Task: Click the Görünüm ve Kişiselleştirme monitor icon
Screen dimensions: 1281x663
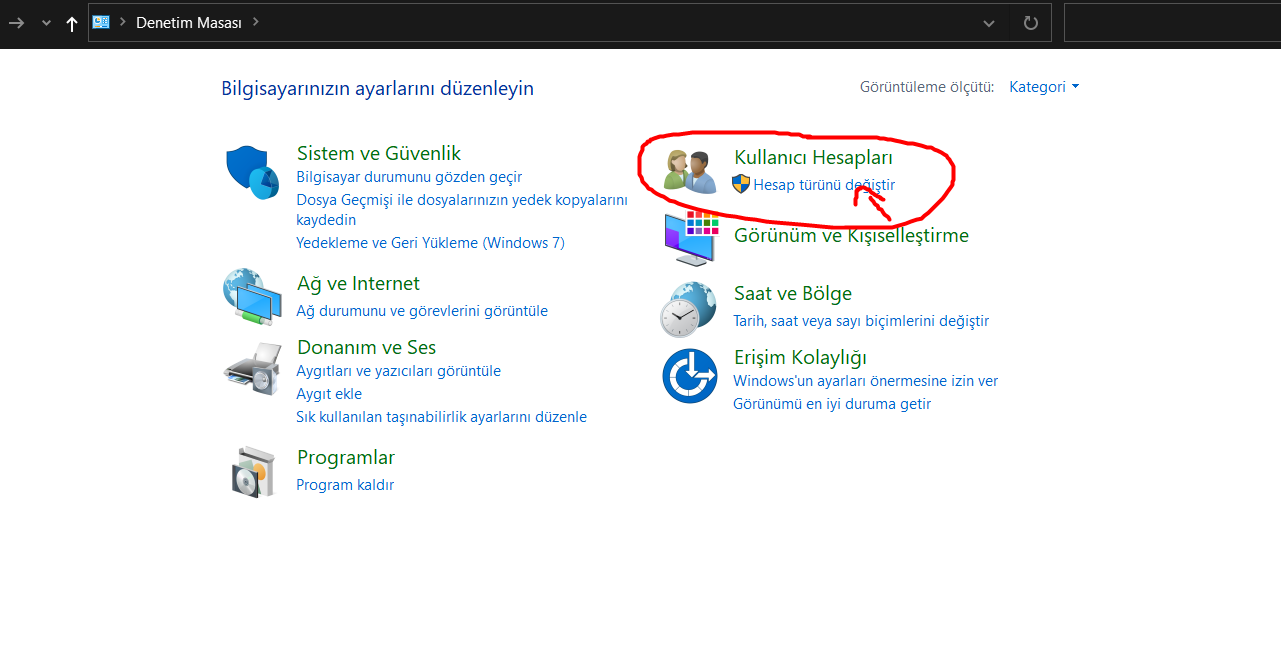Action: pos(691,237)
